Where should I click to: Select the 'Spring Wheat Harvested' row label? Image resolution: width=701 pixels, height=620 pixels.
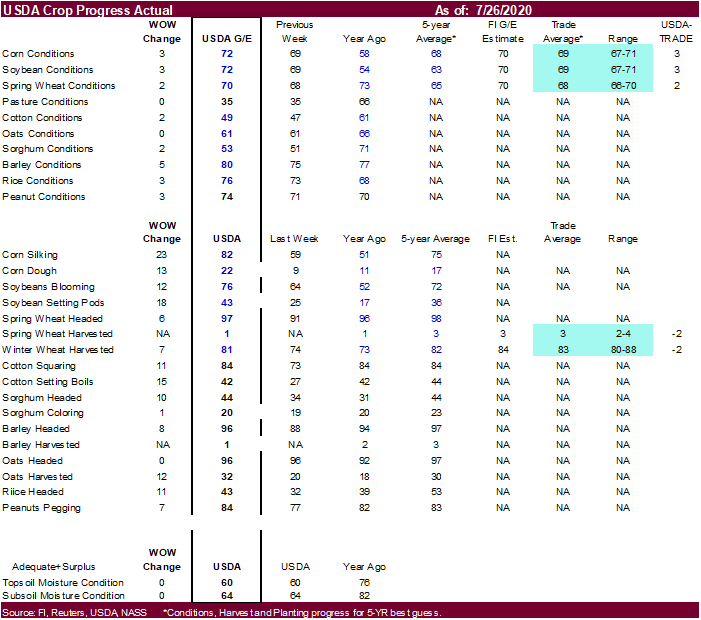(57, 334)
